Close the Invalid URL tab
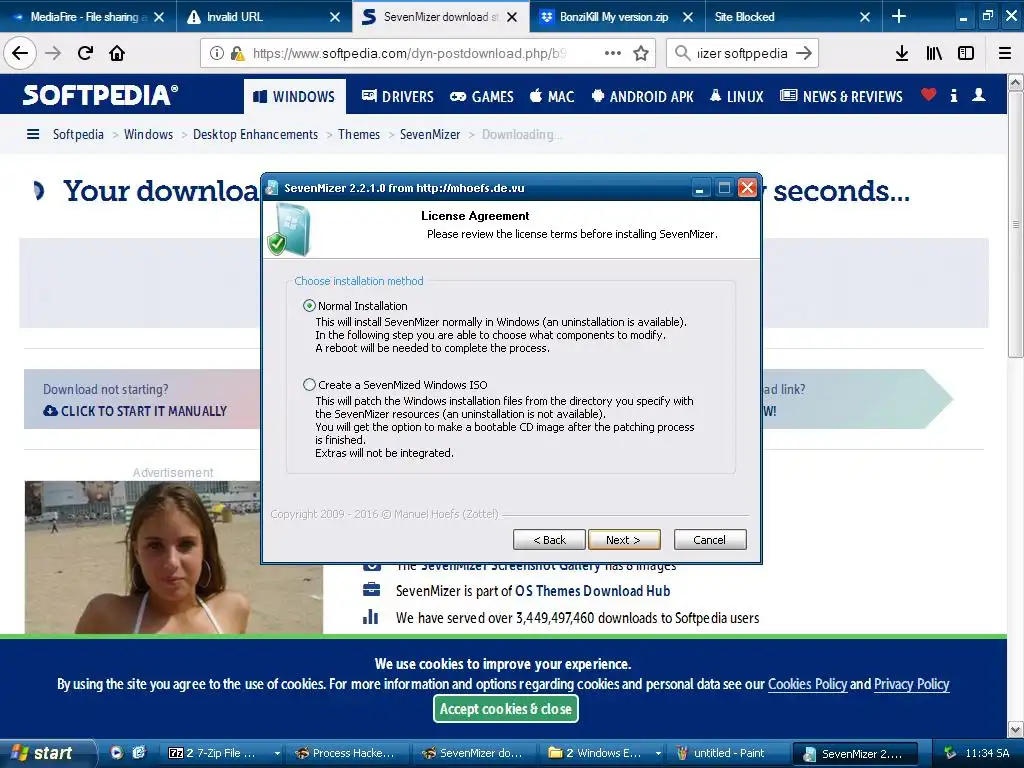The image size is (1024, 768). [x=334, y=17]
